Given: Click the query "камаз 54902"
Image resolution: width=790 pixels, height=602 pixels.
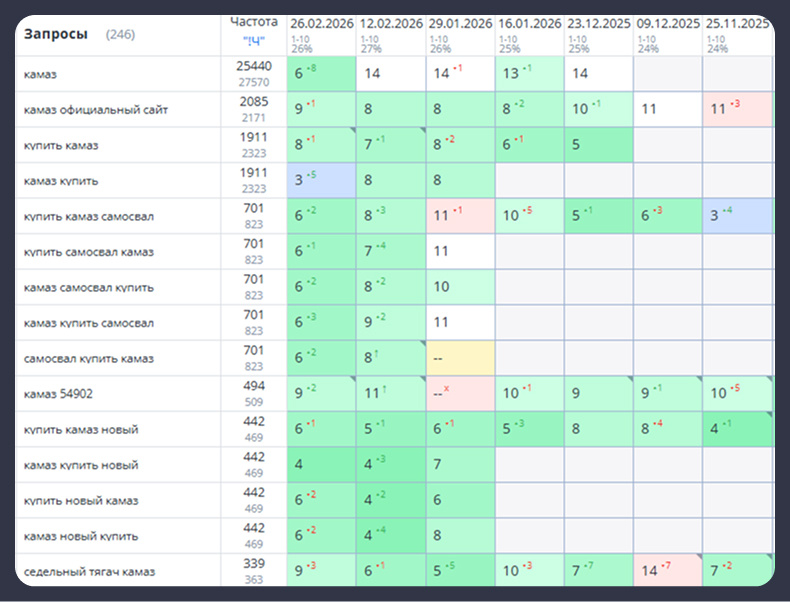Looking at the screenshot, I should tap(58, 394).
